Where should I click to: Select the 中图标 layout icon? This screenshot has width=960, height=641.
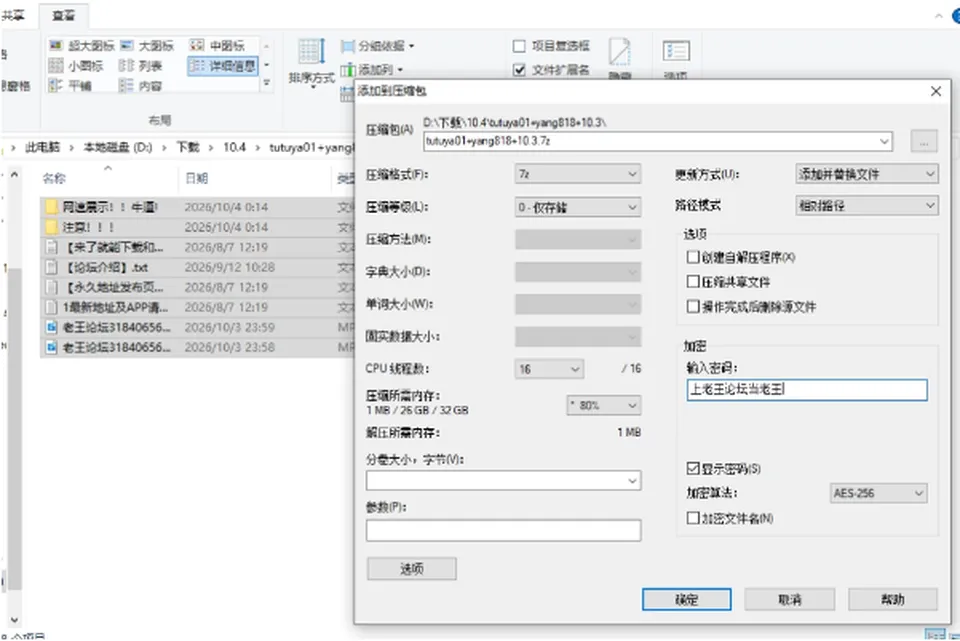point(197,45)
